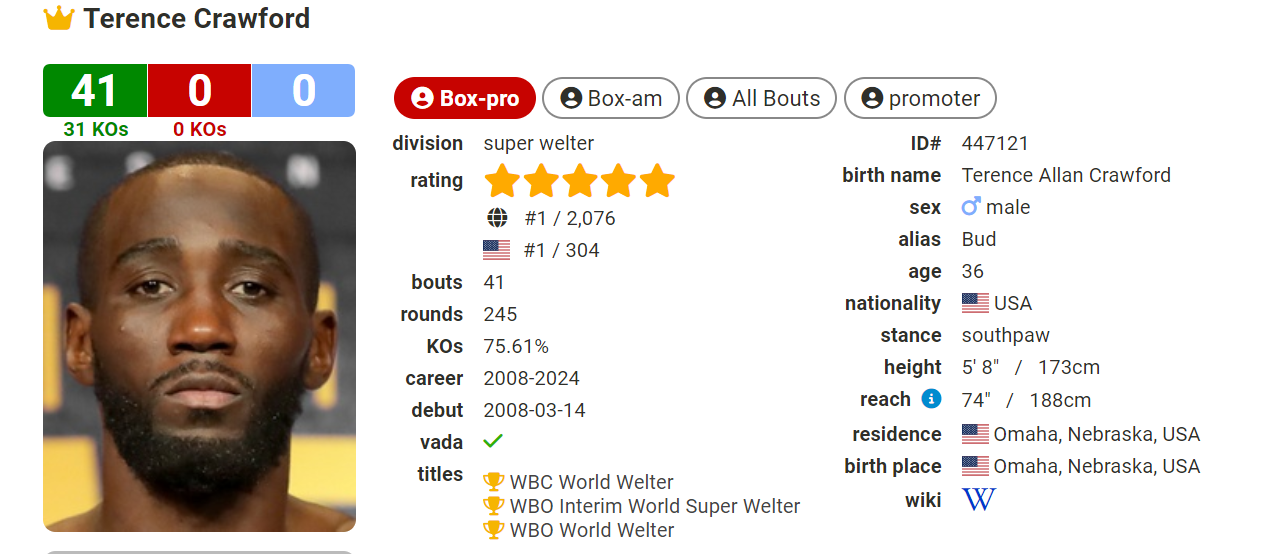Click the Omaha, Nebraska residence link
The image size is (1270, 554).
pyautogui.click(x=1096, y=434)
